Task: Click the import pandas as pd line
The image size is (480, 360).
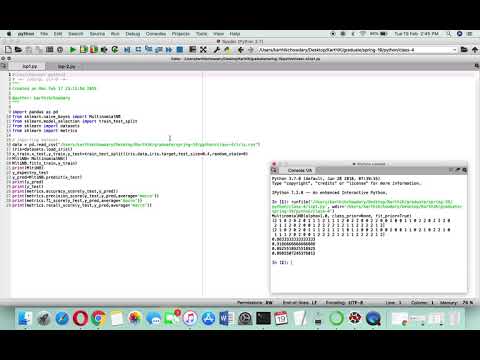Action: click(35, 112)
